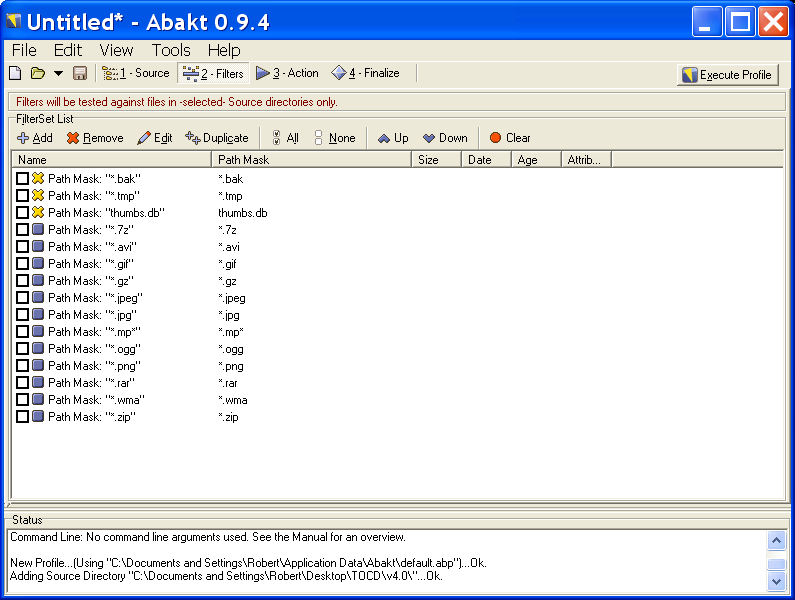Enable the "*.gz" filter checkbox
795x600 pixels.
22,280
